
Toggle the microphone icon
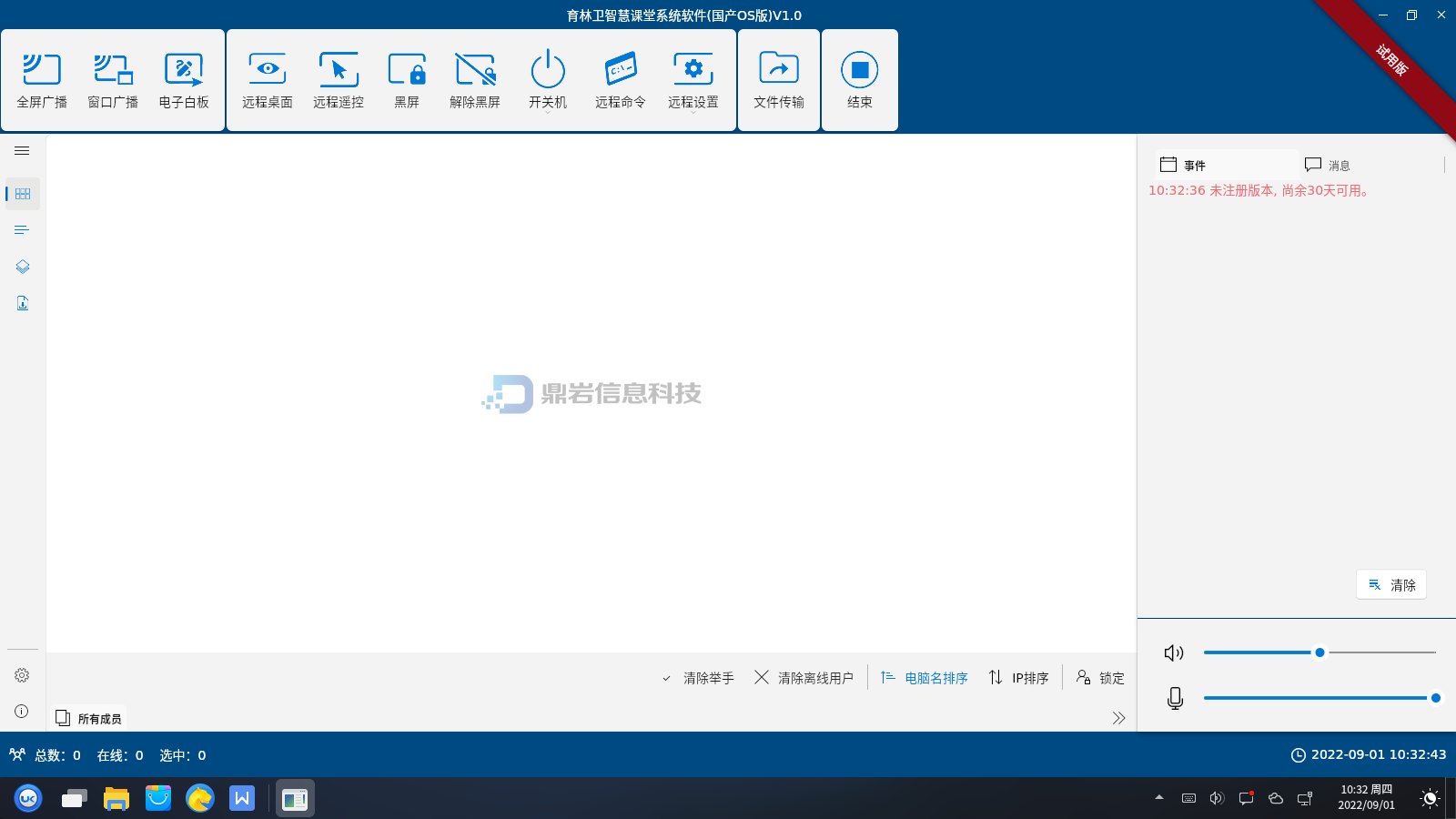[1175, 698]
